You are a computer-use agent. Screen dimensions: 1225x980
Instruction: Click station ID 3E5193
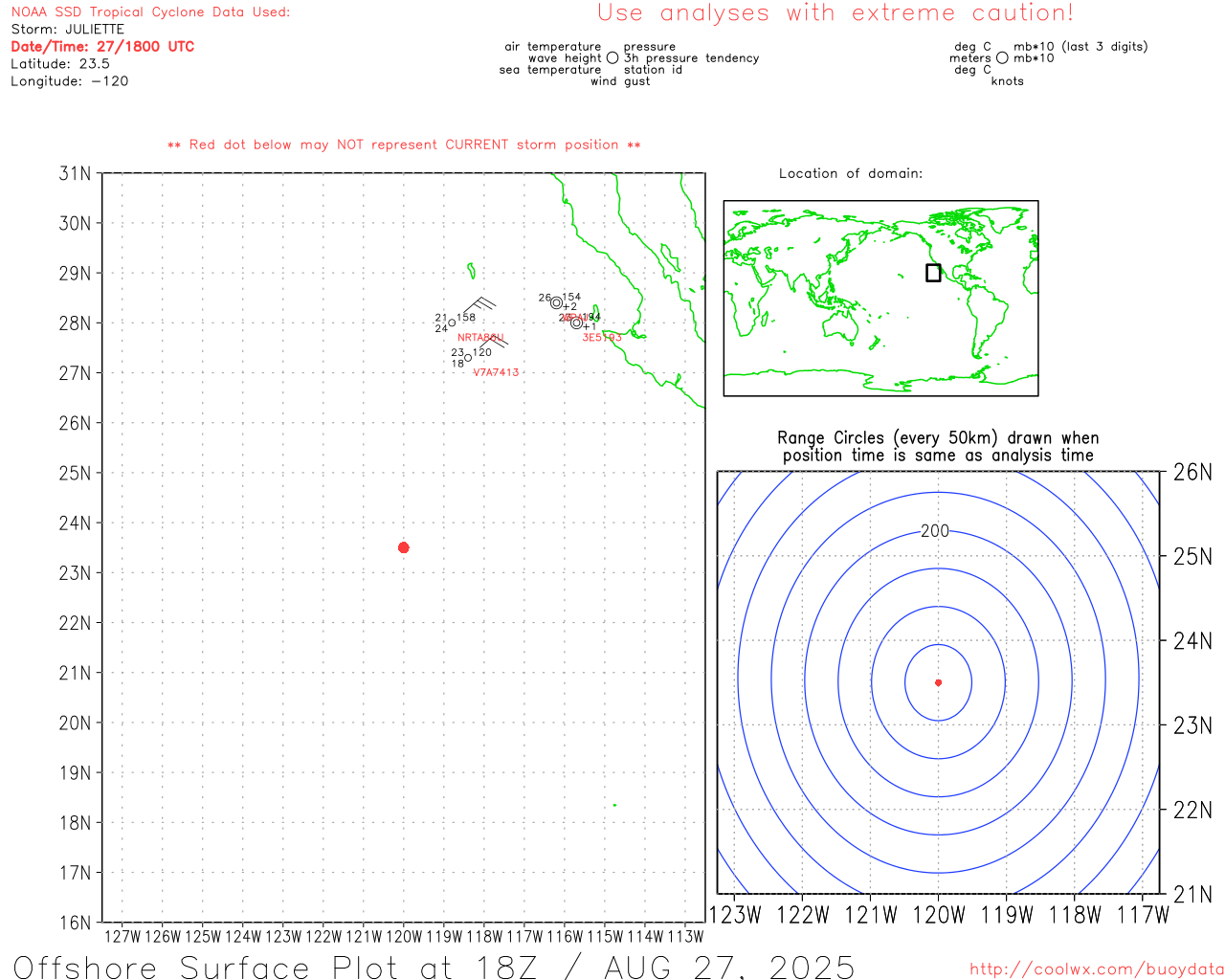602,337
